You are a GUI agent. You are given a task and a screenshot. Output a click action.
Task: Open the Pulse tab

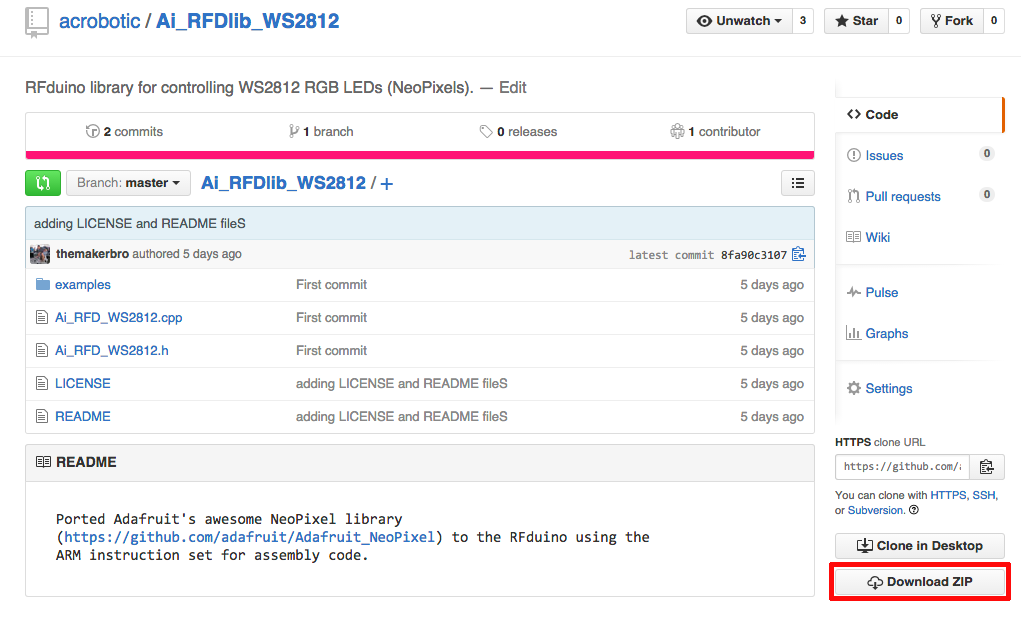[882, 293]
